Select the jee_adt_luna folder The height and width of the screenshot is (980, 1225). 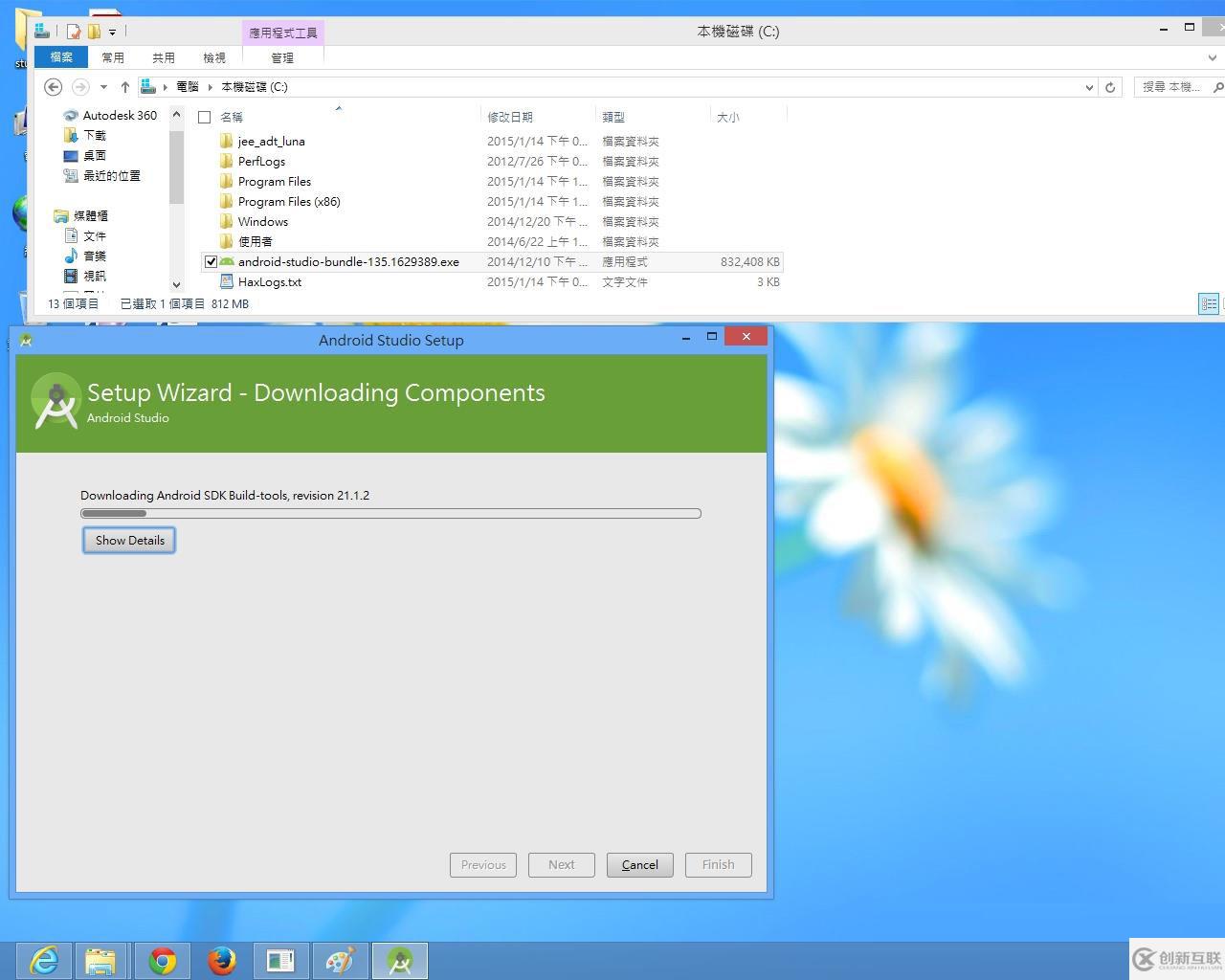(x=272, y=142)
